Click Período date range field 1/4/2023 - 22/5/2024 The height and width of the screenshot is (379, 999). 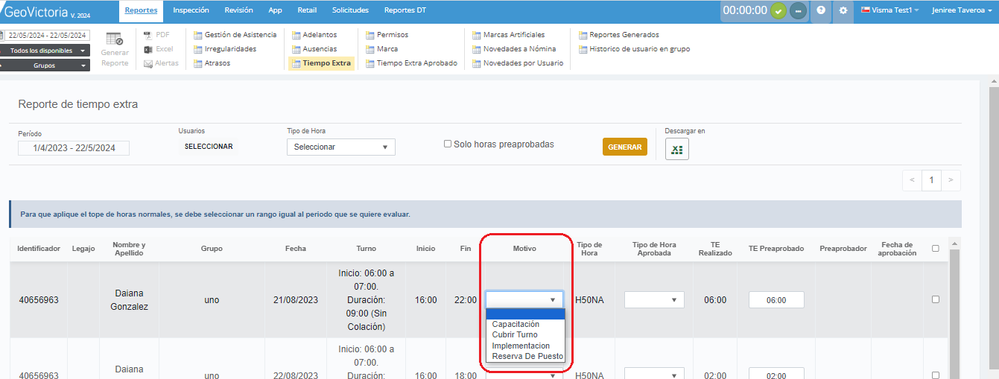[74, 148]
